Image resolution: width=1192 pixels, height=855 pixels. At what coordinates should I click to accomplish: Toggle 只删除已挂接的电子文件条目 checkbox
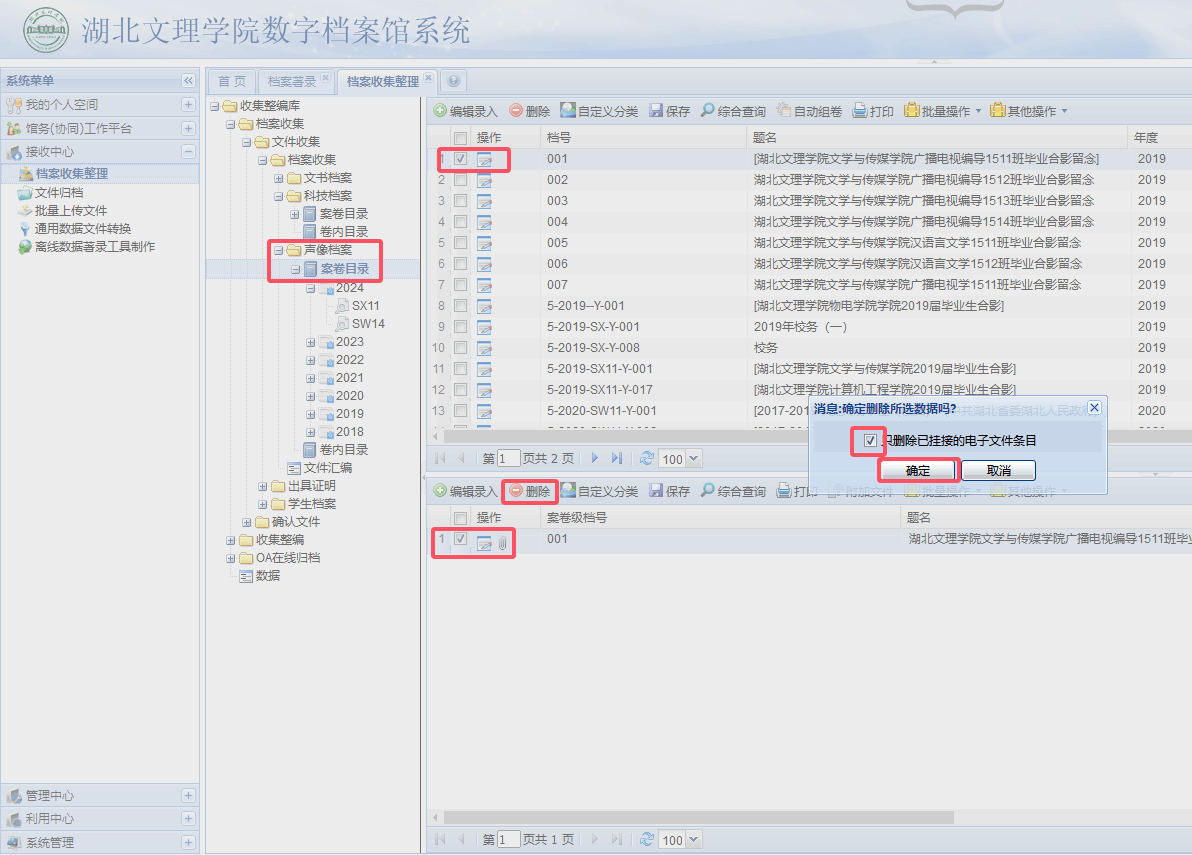[870, 441]
